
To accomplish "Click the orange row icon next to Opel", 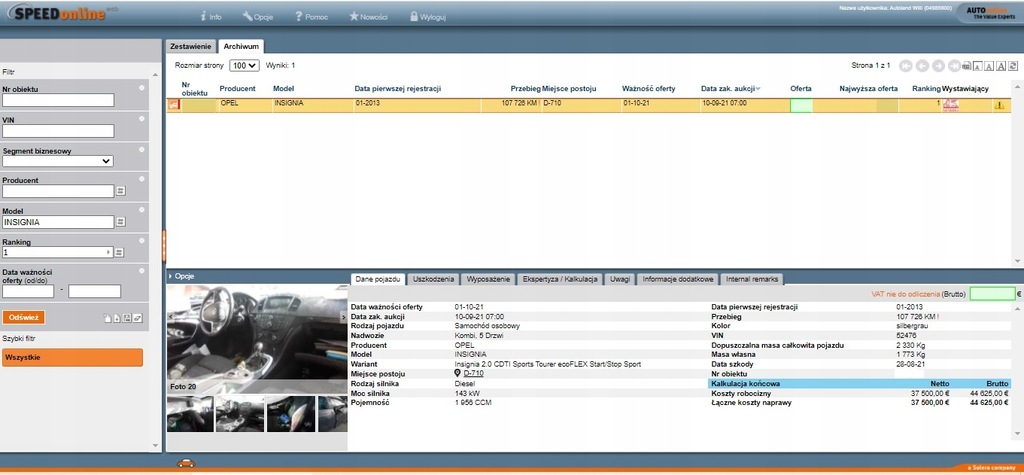I will (x=173, y=104).
